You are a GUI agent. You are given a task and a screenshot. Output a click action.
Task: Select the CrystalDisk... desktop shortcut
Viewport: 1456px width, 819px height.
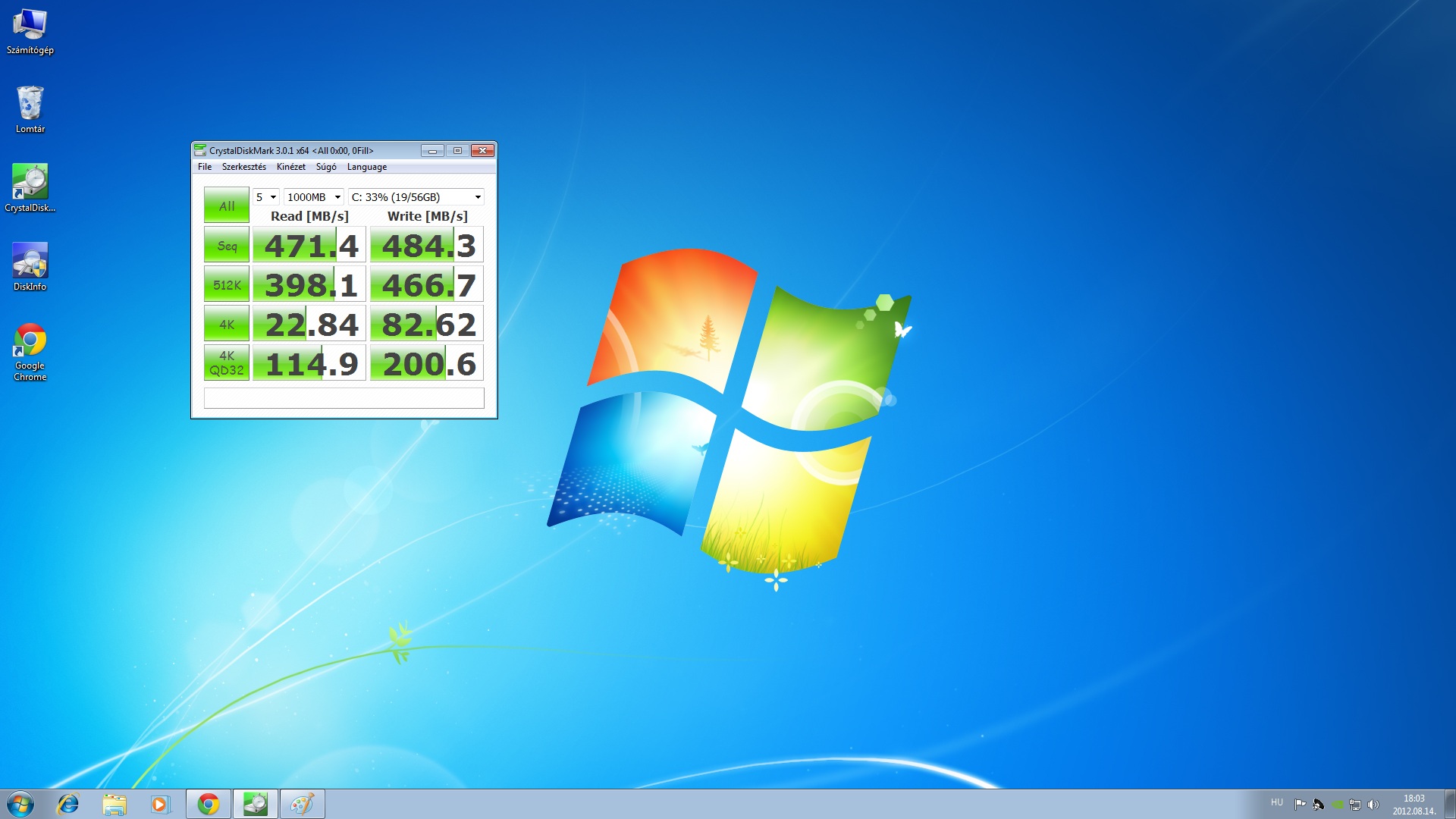30,188
